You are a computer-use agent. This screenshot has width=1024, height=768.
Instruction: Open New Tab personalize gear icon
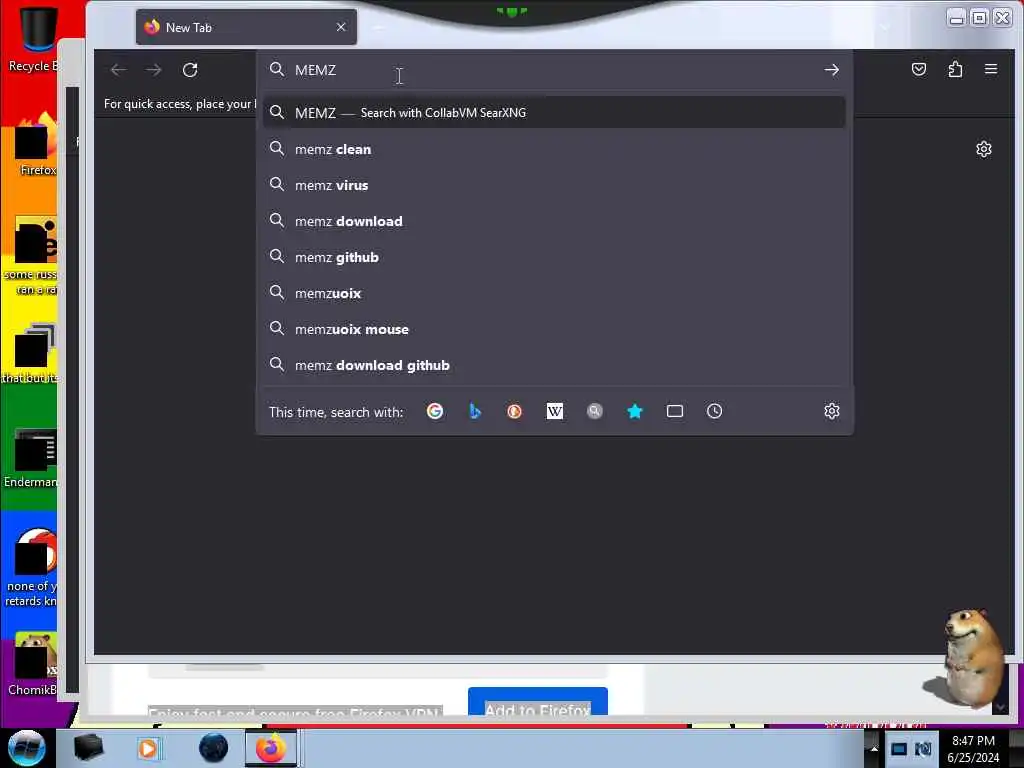pyautogui.click(x=984, y=150)
